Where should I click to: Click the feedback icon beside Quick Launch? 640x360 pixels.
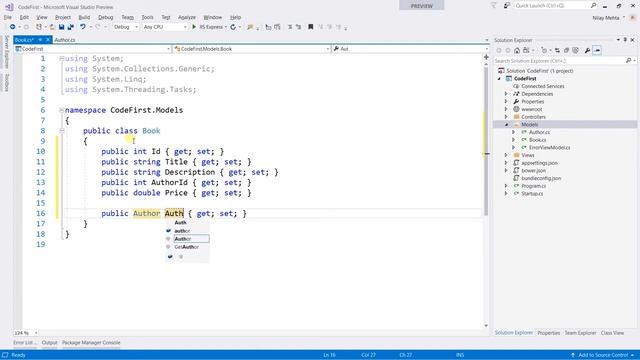507,5
